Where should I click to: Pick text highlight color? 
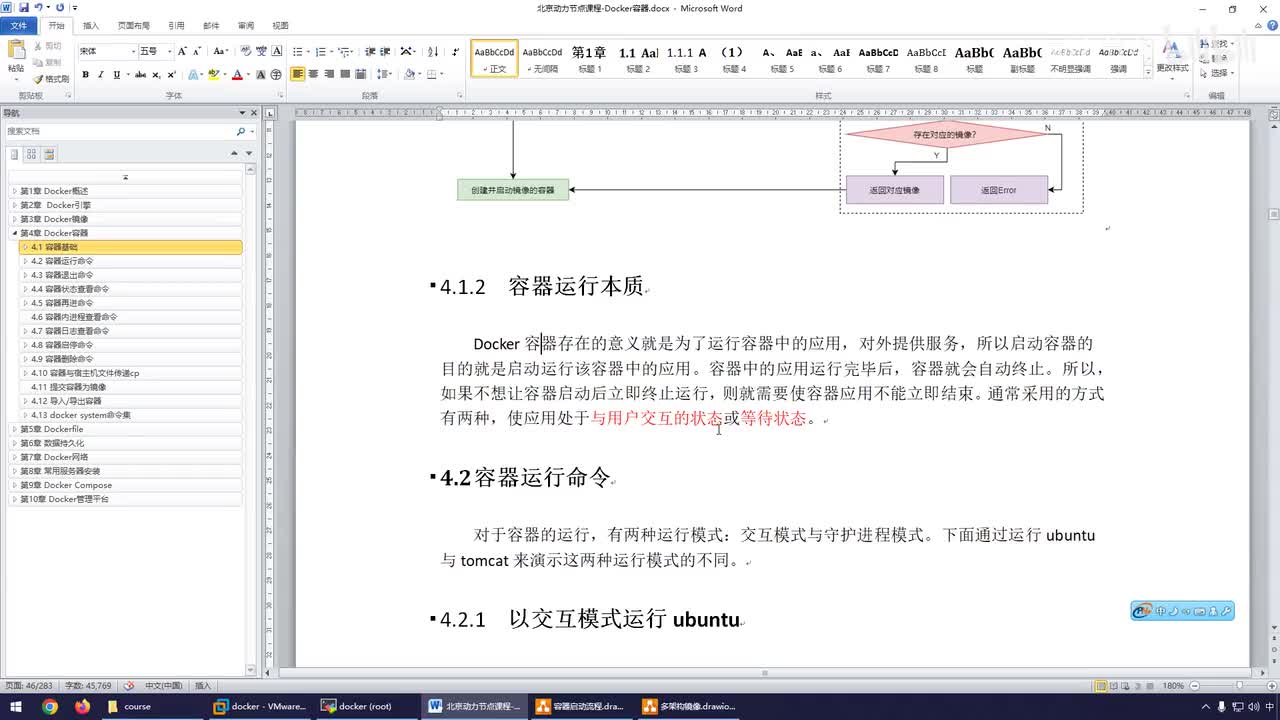click(x=213, y=74)
